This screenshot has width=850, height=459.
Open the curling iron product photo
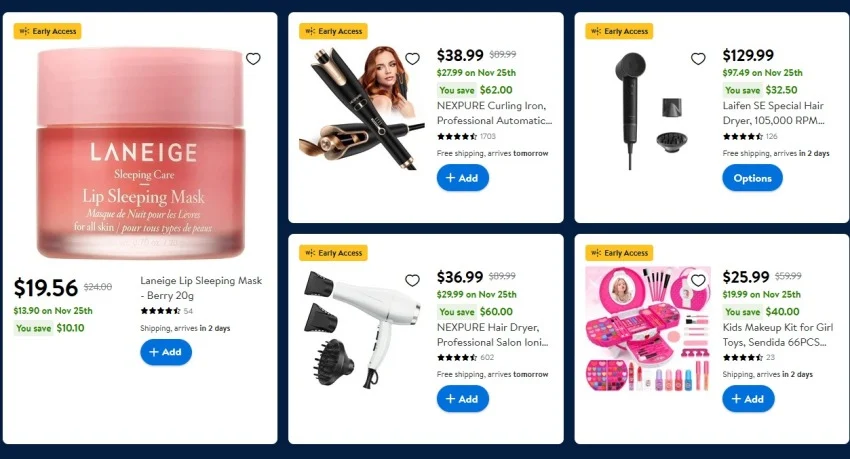pyautogui.click(x=362, y=108)
